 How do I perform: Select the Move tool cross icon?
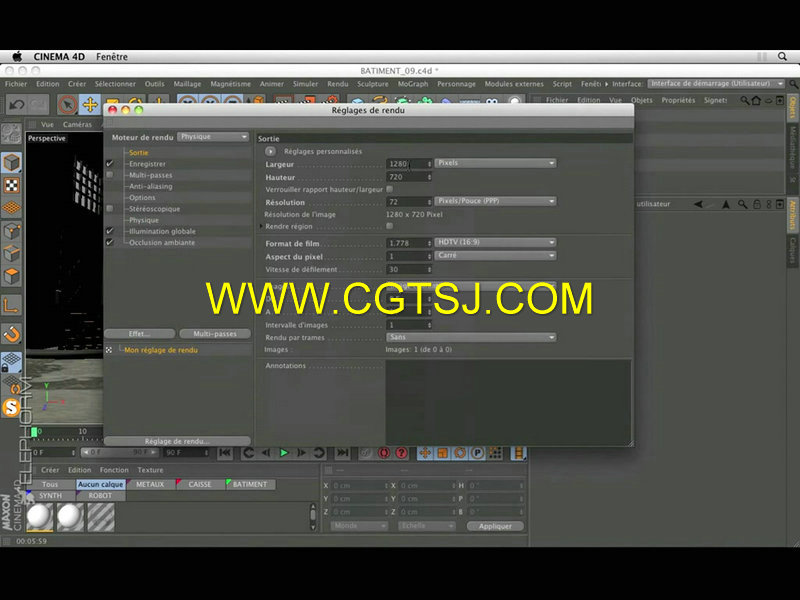pyautogui.click(x=90, y=105)
